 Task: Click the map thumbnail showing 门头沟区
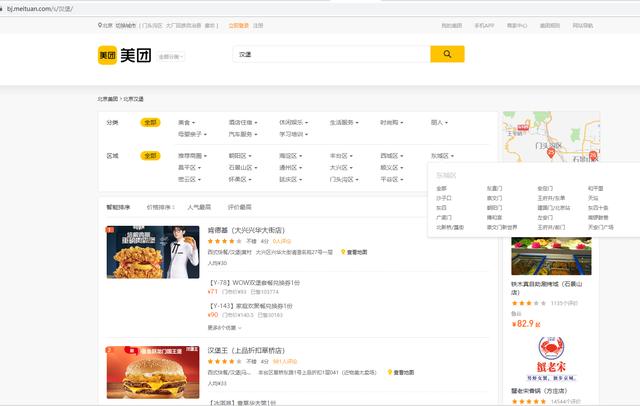coord(551,137)
